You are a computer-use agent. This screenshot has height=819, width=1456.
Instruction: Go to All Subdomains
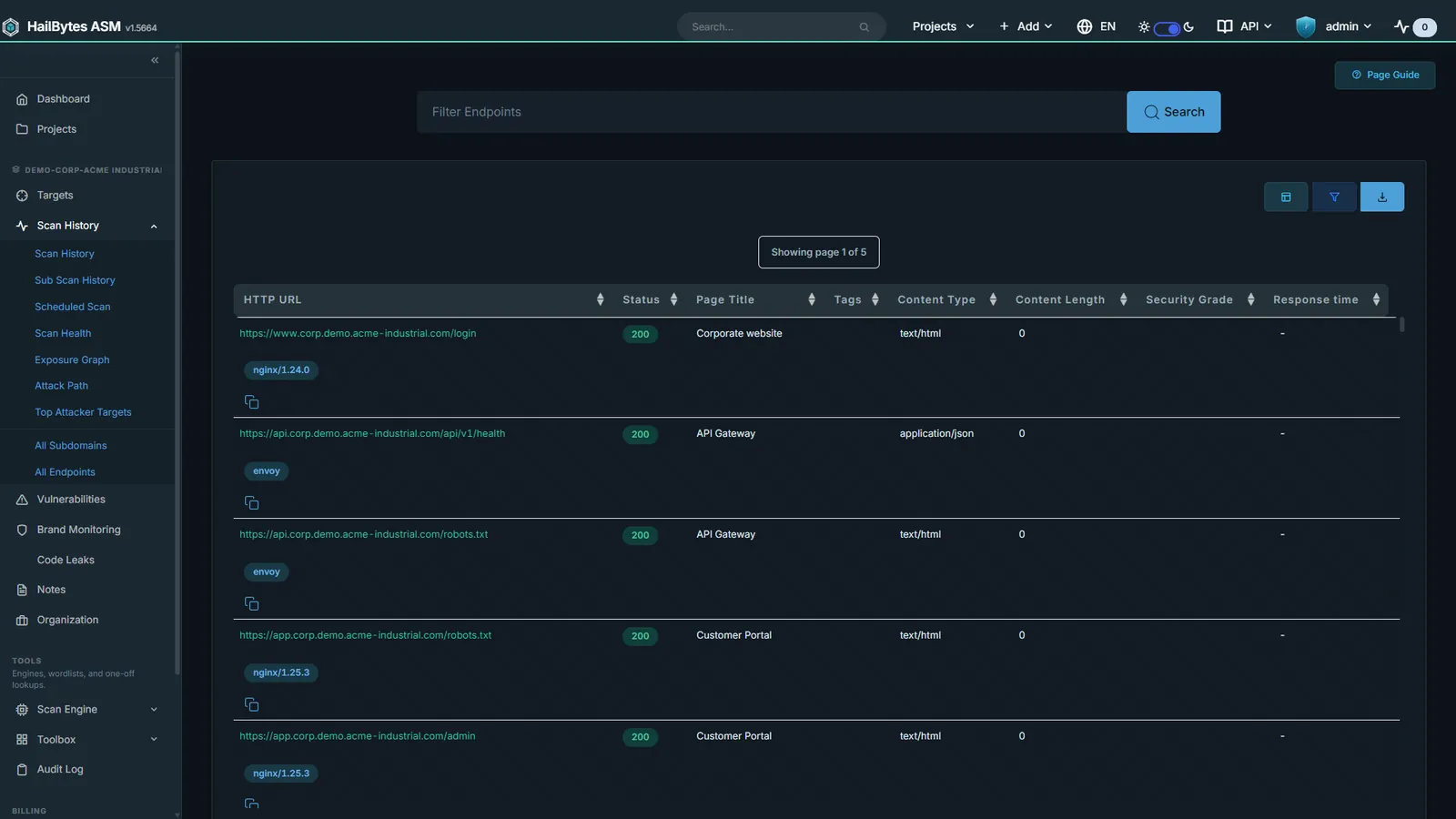coord(71,446)
